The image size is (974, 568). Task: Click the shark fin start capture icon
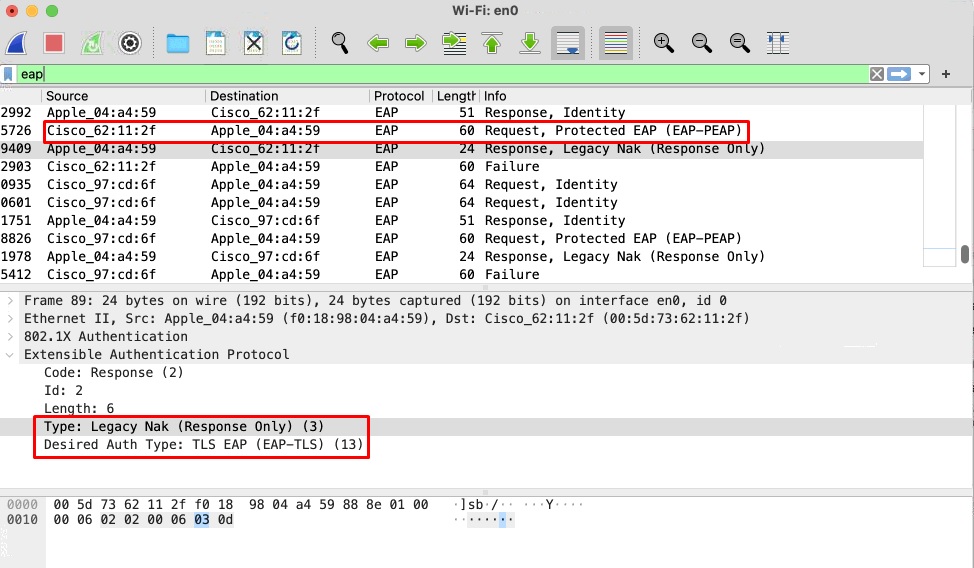pyautogui.click(x=17, y=43)
